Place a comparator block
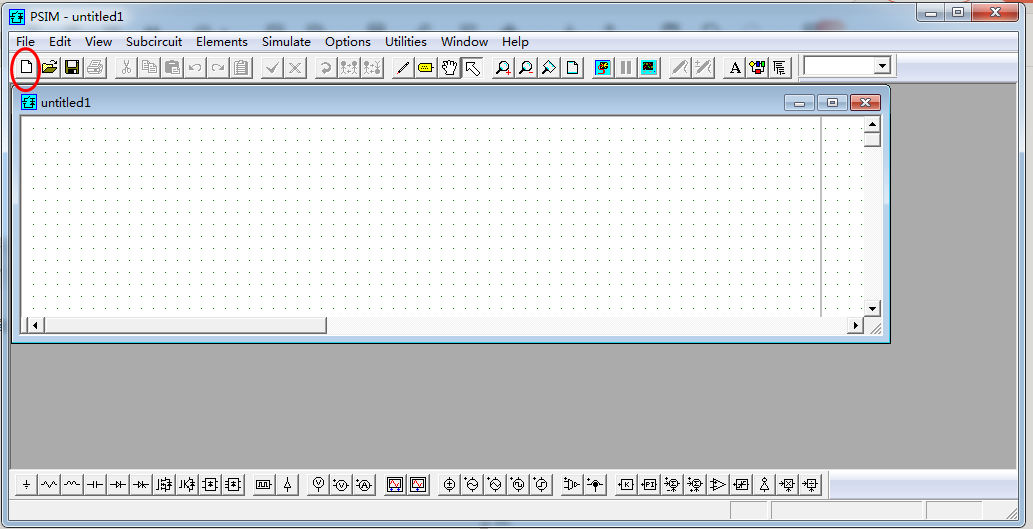The width and height of the screenshot is (1033, 529). [x=718, y=485]
